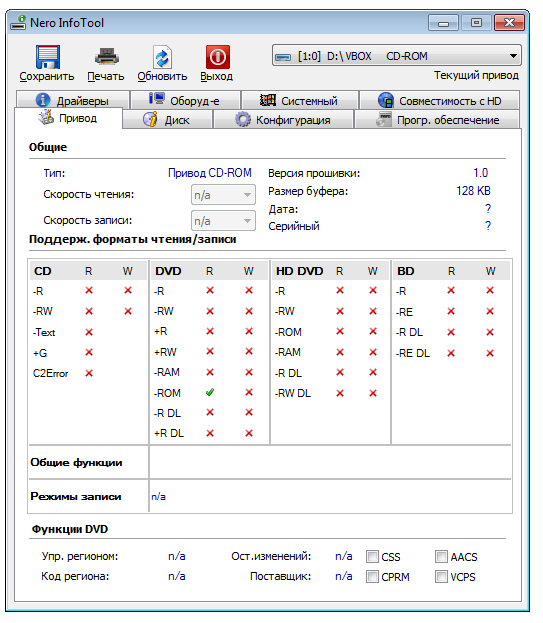Click the Серийный question mark value
The image size is (543, 623).
488,226
